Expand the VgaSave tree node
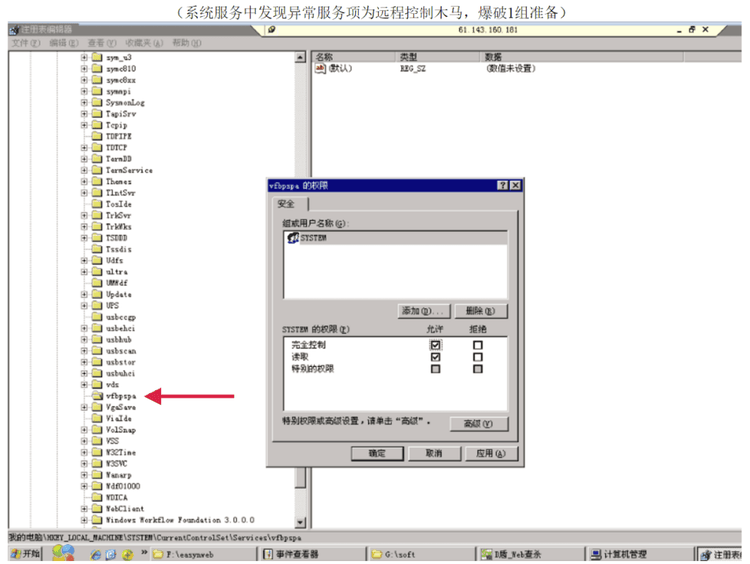750x564 pixels. coord(84,407)
